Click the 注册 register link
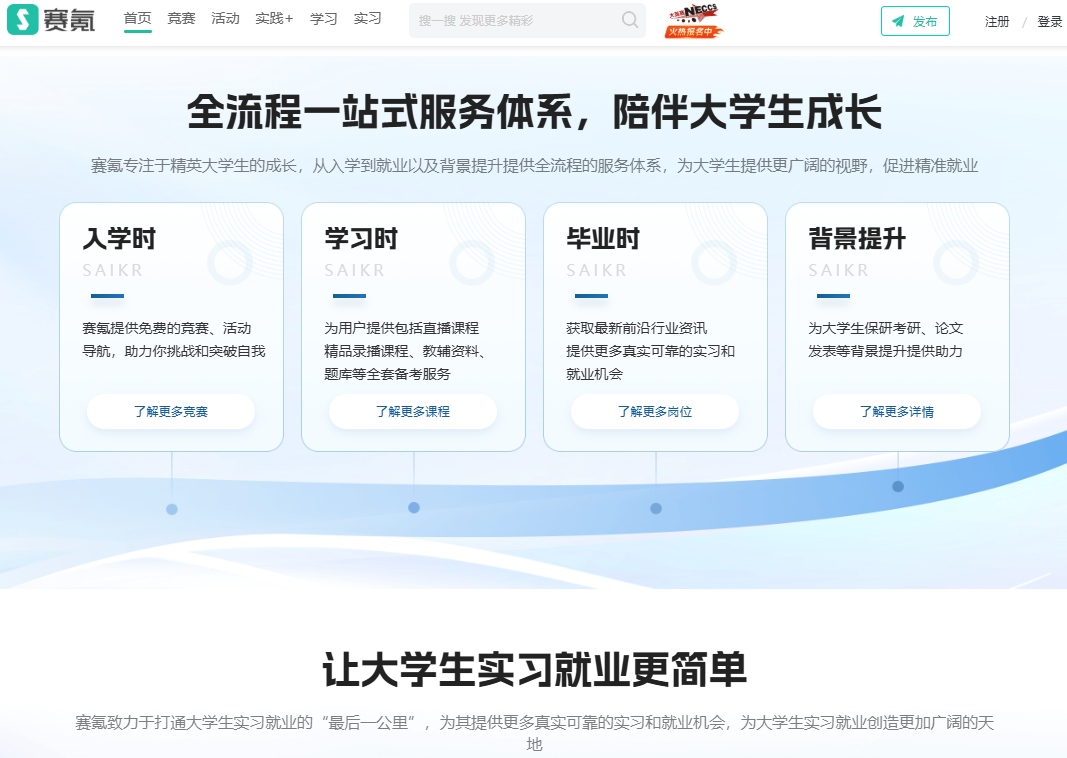This screenshot has height=758, width=1067. click(997, 22)
